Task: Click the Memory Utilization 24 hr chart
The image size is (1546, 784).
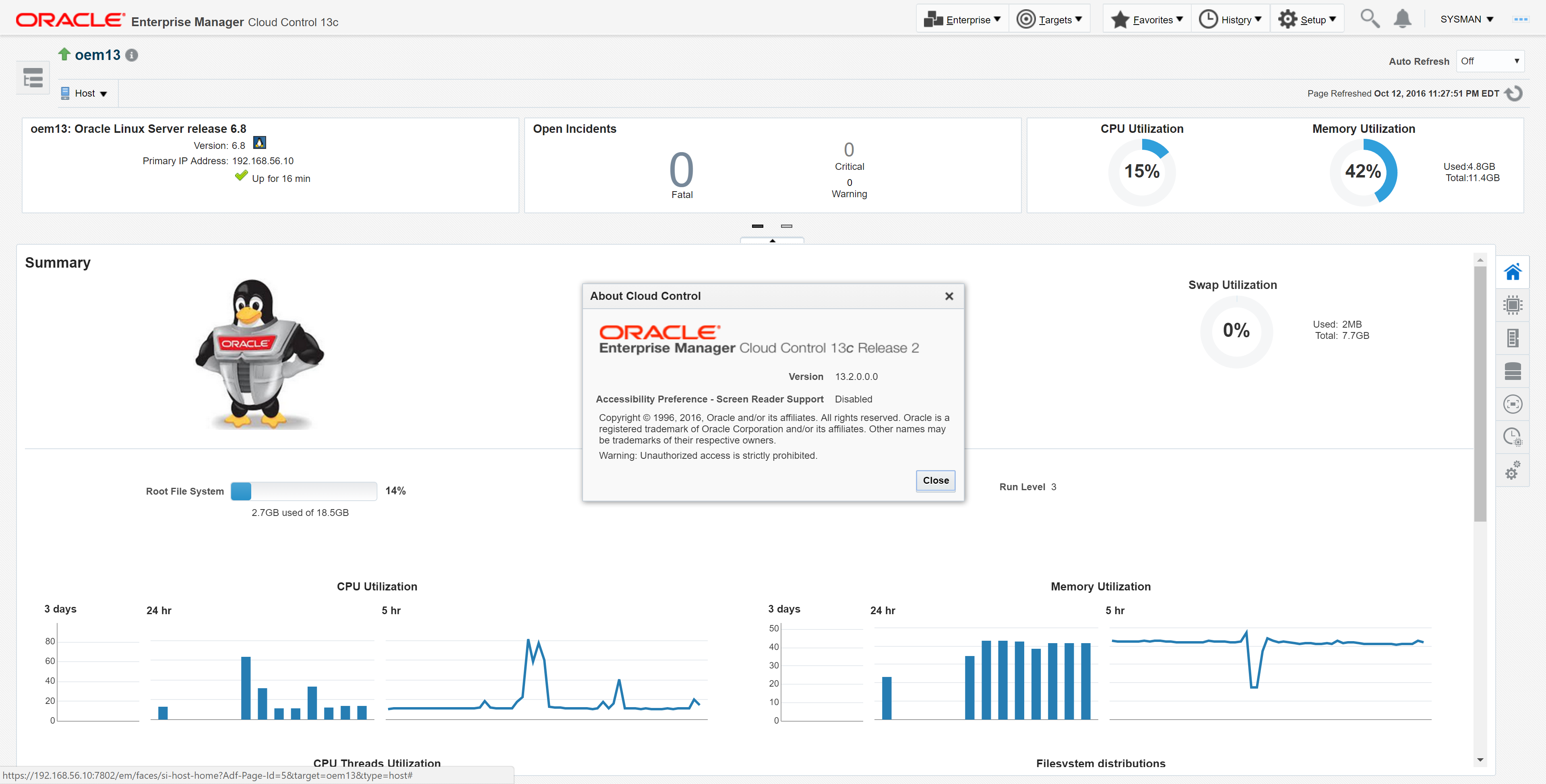Action: click(986, 673)
